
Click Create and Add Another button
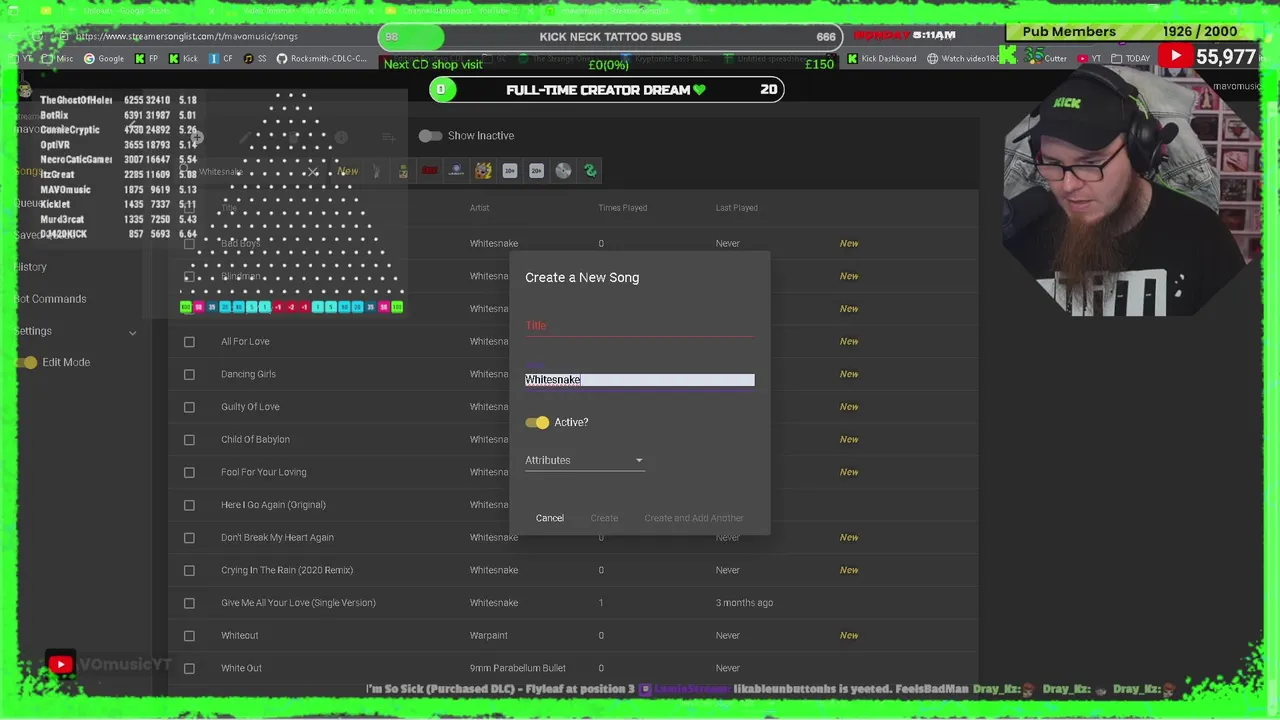point(694,518)
